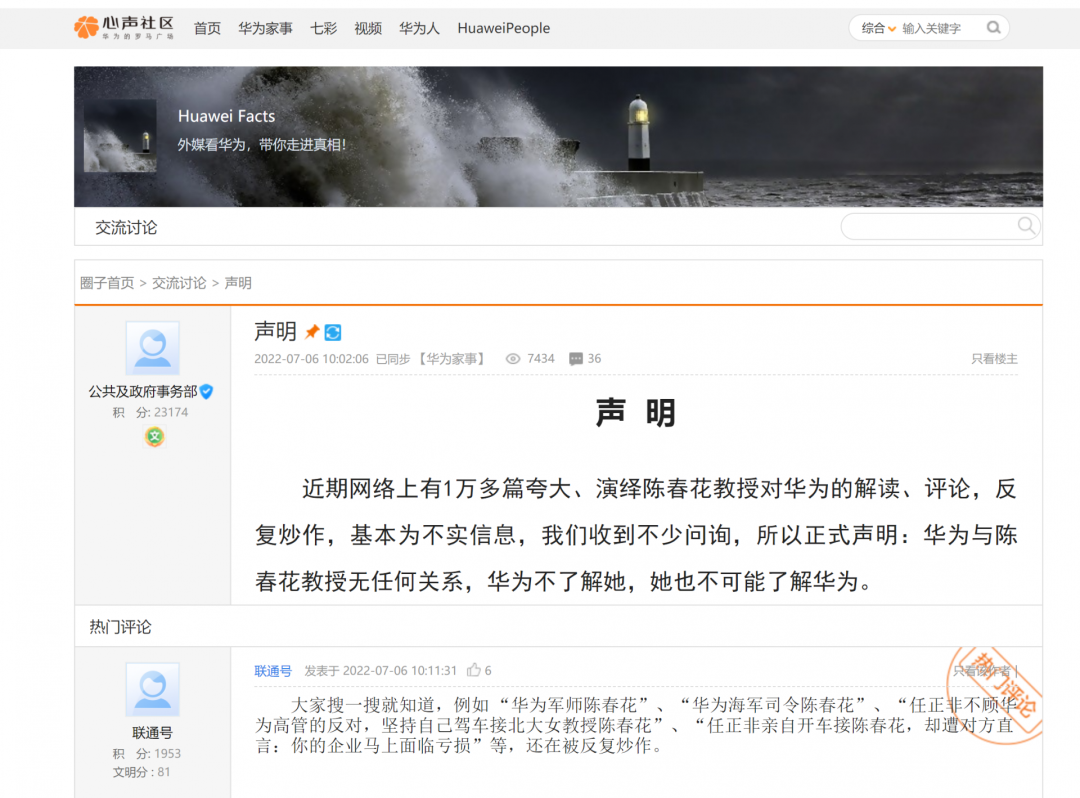Click 交流讨论 breadcrumb link
This screenshot has width=1080, height=798.
click(x=179, y=283)
